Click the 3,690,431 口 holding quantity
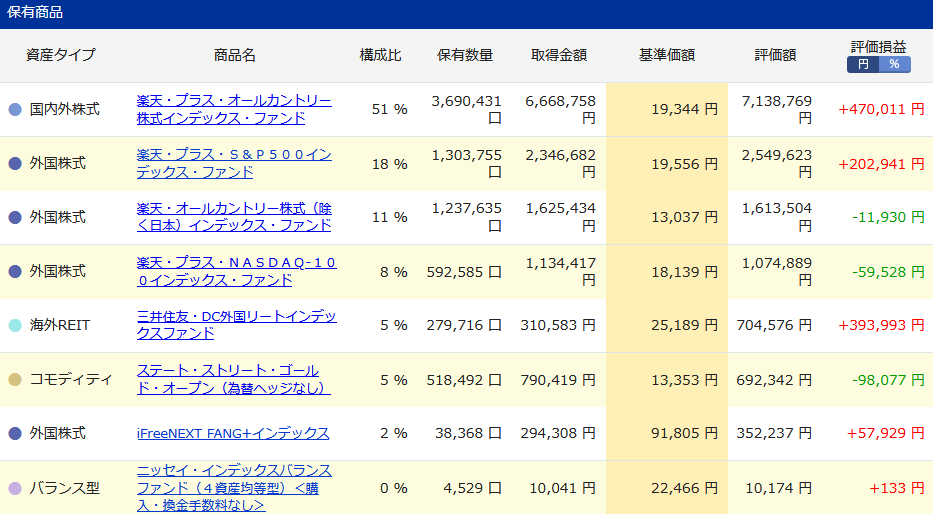The width and height of the screenshot is (933, 514). point(466,109)
